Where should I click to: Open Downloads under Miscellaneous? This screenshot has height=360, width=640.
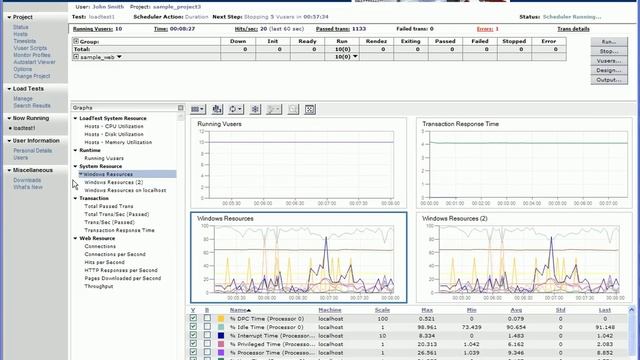click(27, 180)
